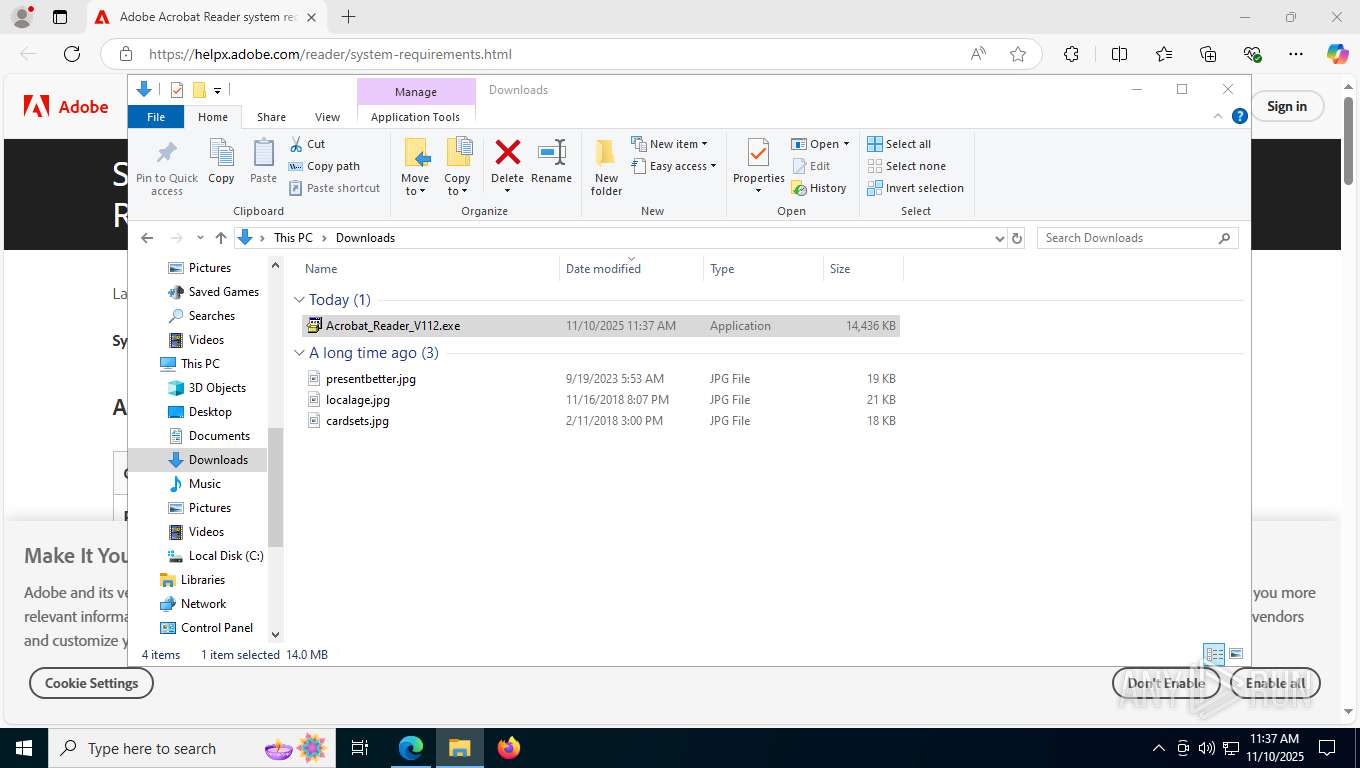Click Copy path in Clipboard group
The height and width of the screenshot is (768, 1360).
(x=324, y=166)
